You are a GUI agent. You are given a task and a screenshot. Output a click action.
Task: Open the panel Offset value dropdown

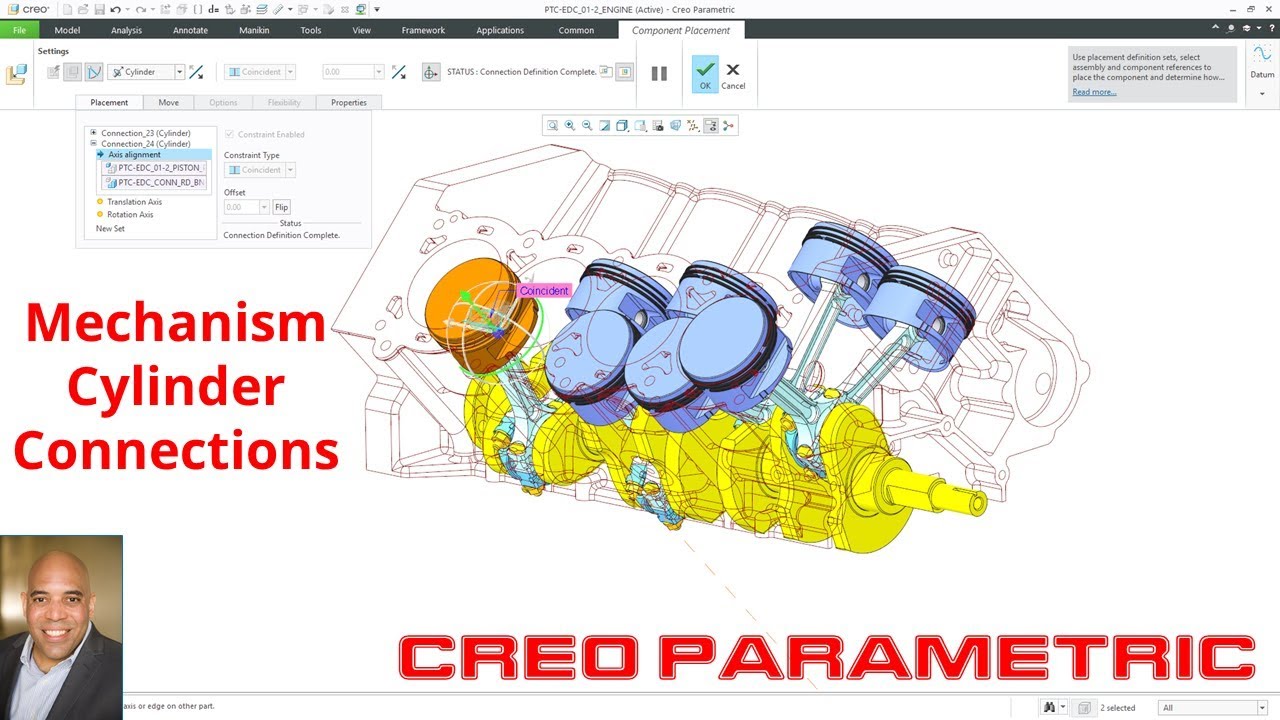[264, 207]
